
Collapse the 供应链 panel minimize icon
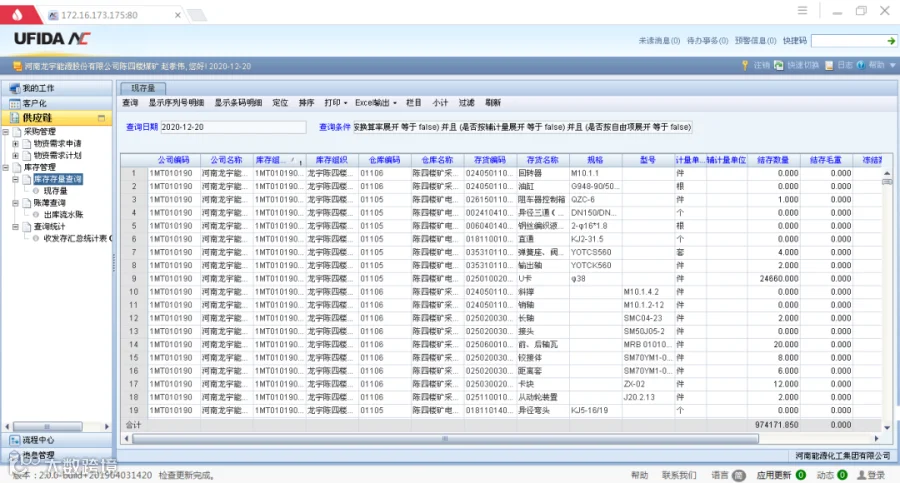click(x=102, y=118)
